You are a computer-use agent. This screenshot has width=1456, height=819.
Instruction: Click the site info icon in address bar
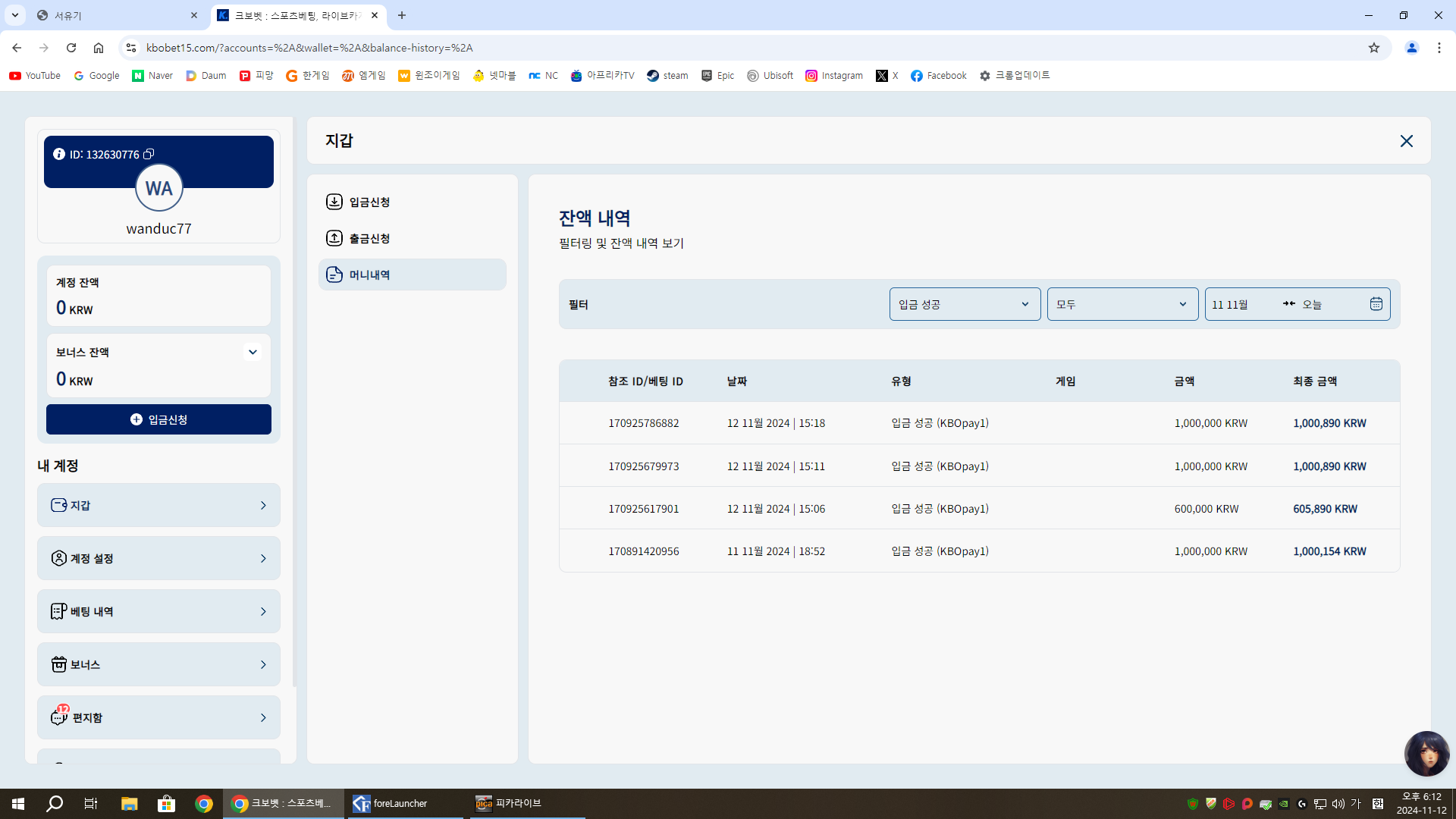131,48
